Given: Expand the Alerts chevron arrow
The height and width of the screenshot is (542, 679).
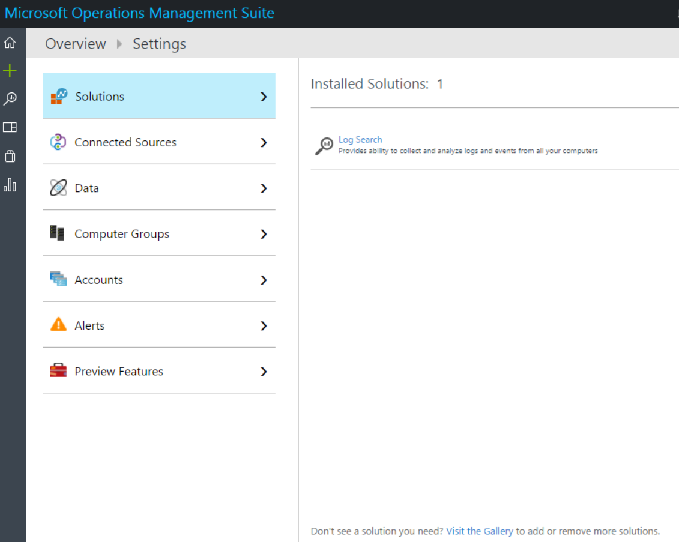Looking at the screenshot, I should click(x=264, y=326).
